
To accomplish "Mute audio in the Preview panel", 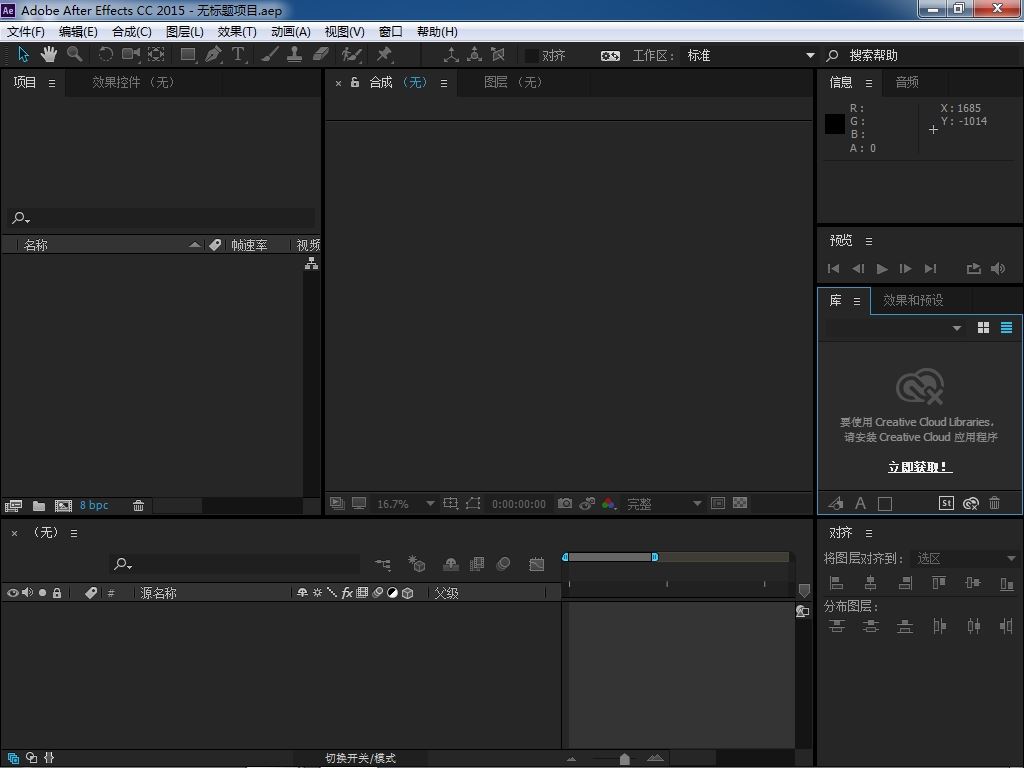I will [x=998, y=268].
